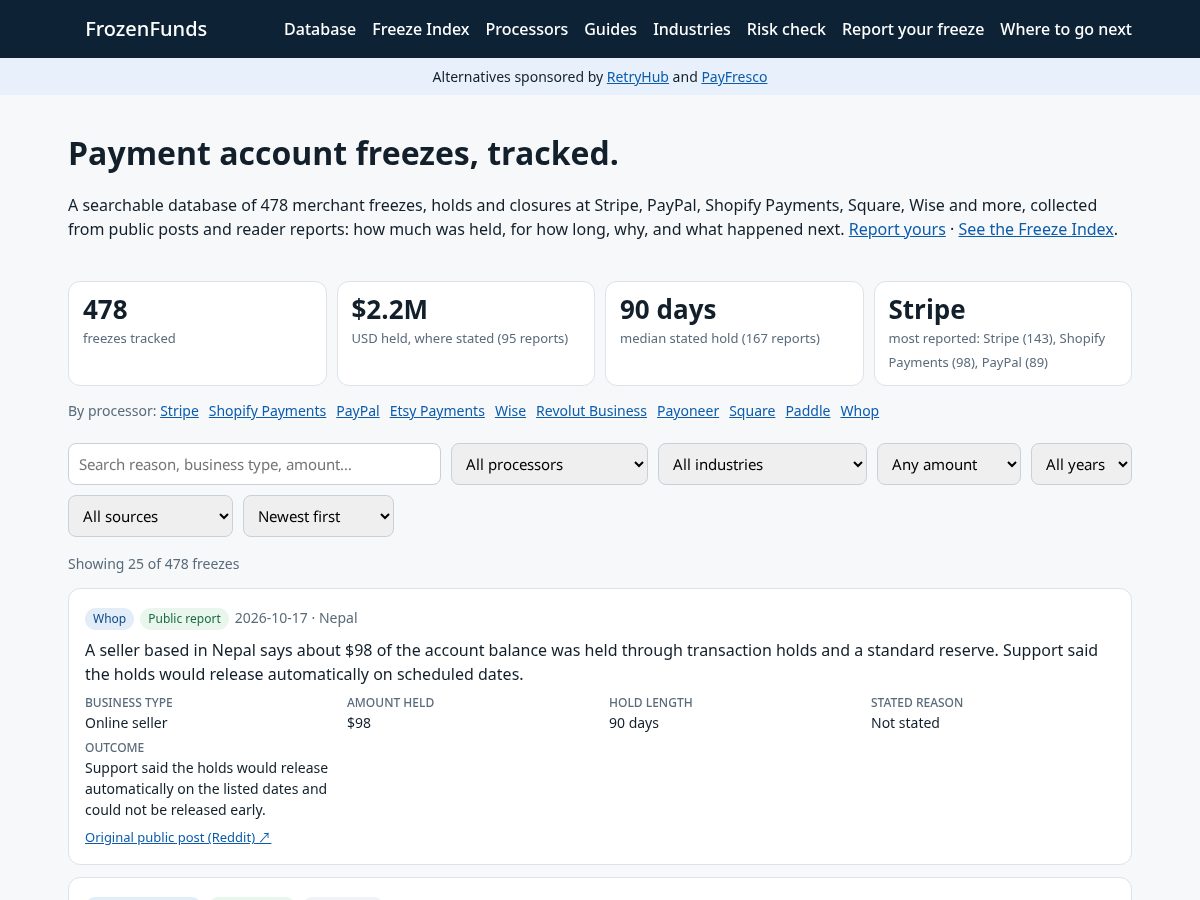This screenshot has width=1200, height=900.
Task: Filter by PayPal processor link
Action: click(358, 411)
